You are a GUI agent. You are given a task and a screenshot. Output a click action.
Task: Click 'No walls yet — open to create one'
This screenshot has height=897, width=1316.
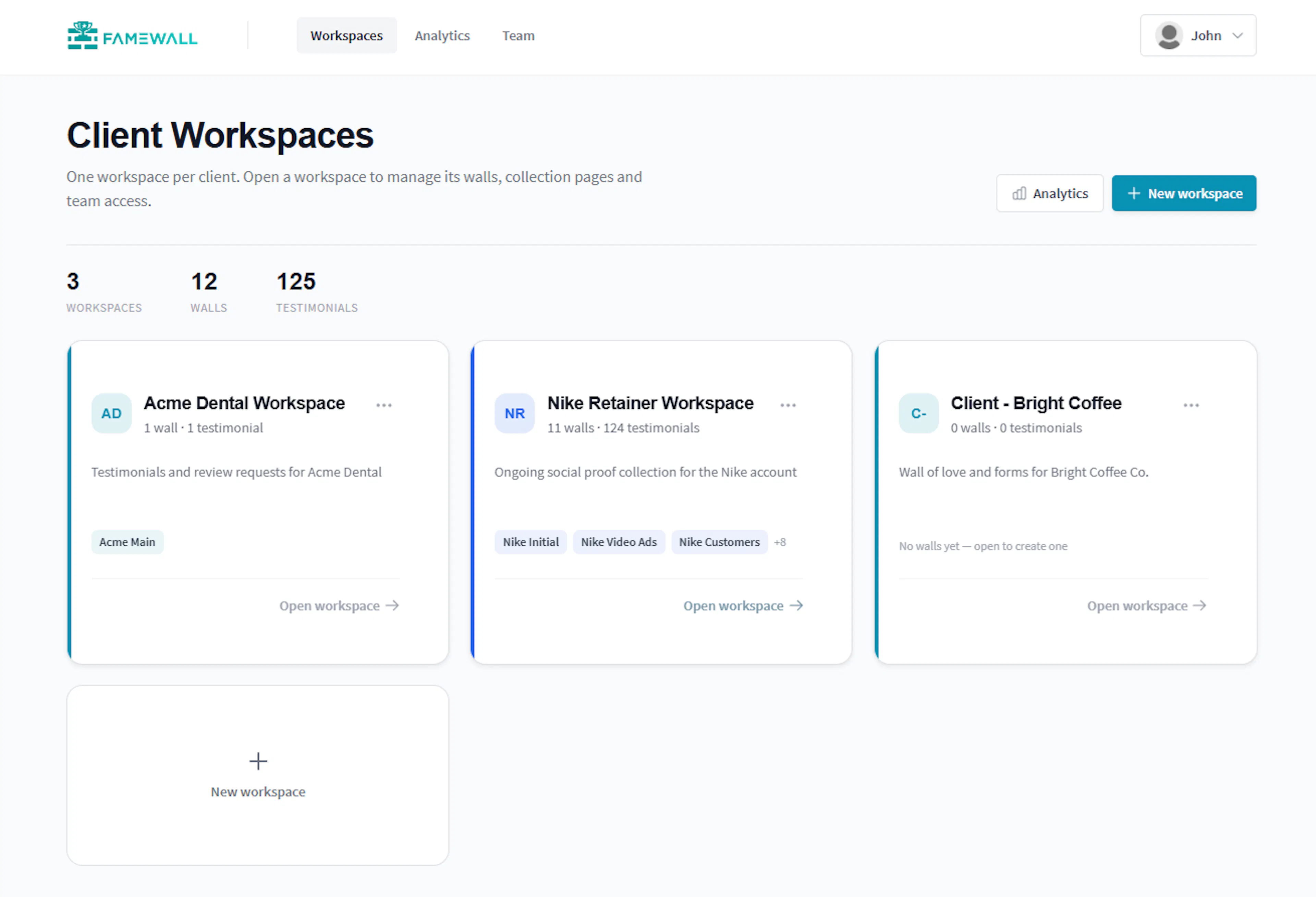coord(983,546)
